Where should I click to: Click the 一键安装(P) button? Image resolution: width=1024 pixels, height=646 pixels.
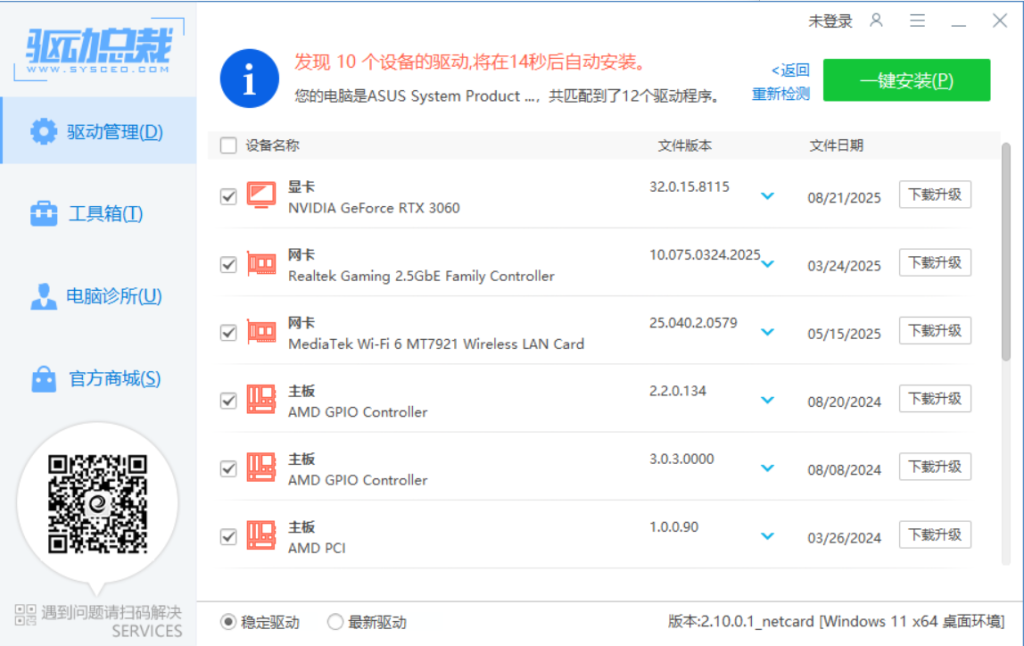(x=906, y=80)
